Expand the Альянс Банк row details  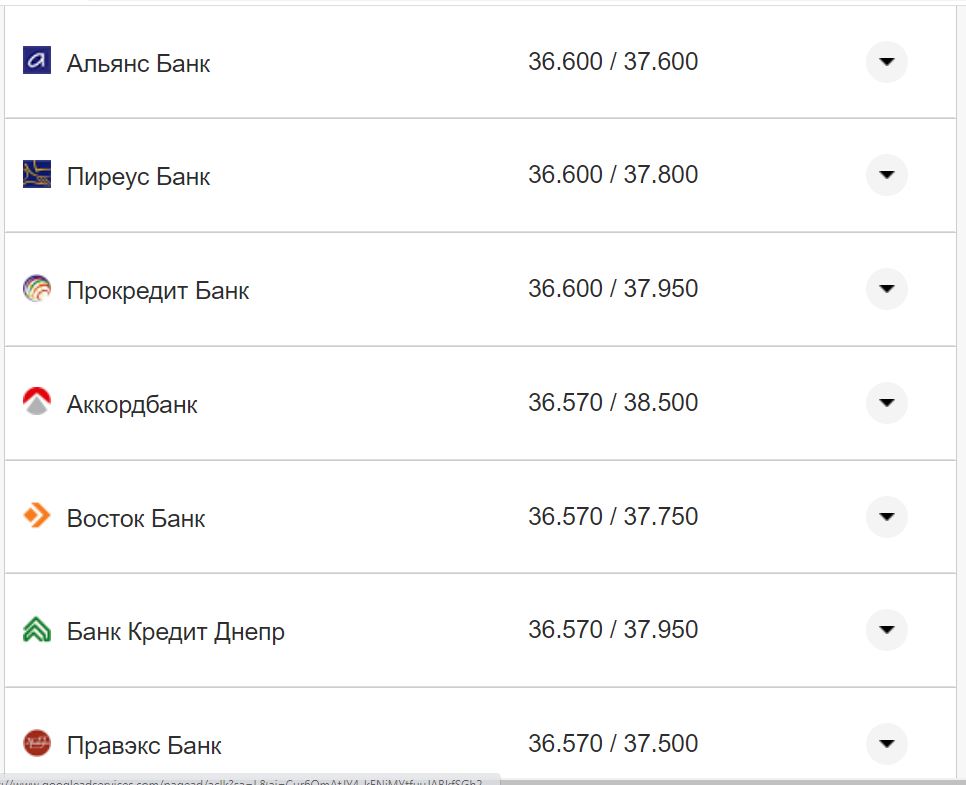886,61
